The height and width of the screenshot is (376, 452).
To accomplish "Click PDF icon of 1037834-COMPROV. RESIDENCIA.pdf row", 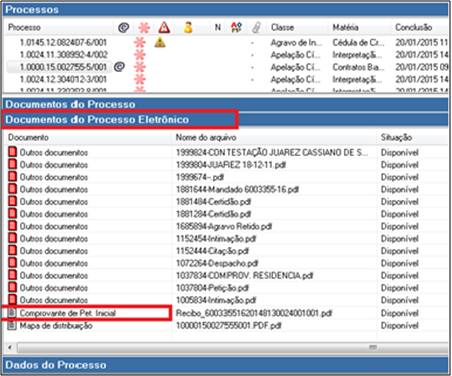I will click(x=12, y=275).
